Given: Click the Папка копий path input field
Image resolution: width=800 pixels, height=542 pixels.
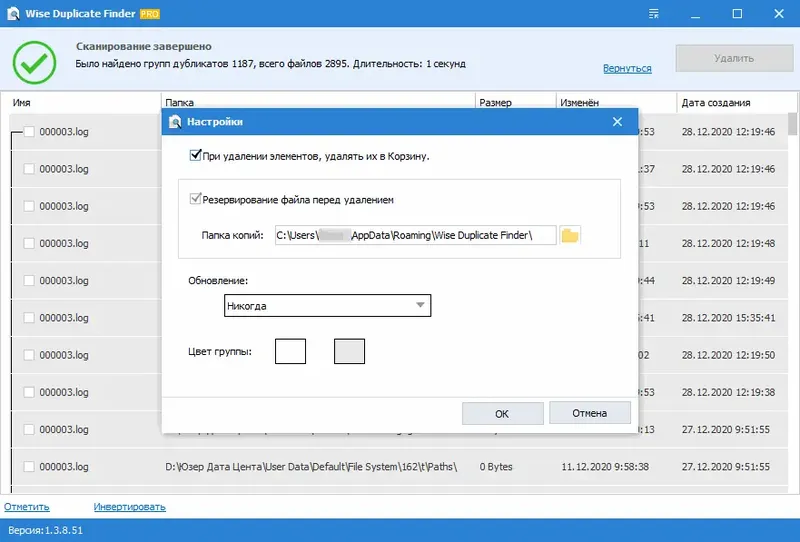Looking at the screenshot, I should [415, 235].
